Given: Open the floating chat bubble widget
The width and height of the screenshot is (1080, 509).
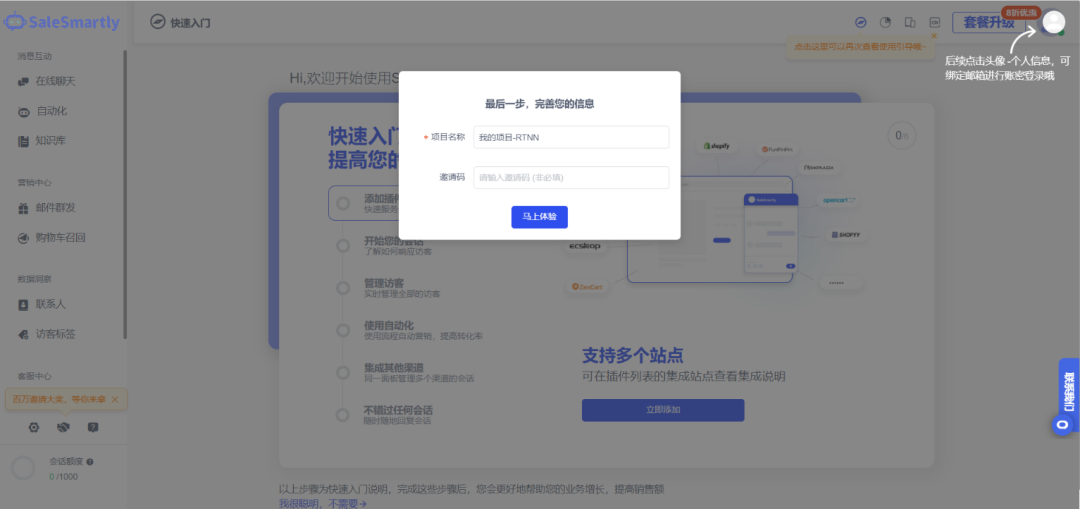Looking at the screenshot, I should coord(1062,424).
